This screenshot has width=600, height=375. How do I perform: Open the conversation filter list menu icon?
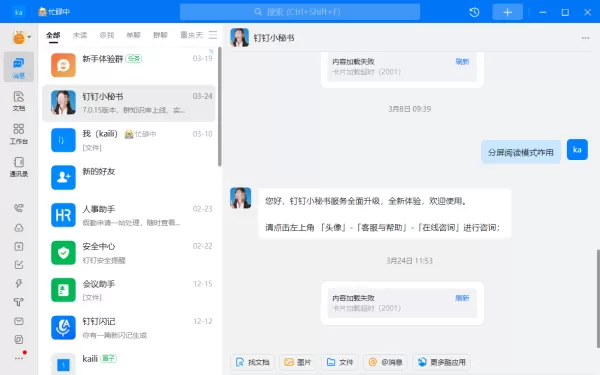213,35
